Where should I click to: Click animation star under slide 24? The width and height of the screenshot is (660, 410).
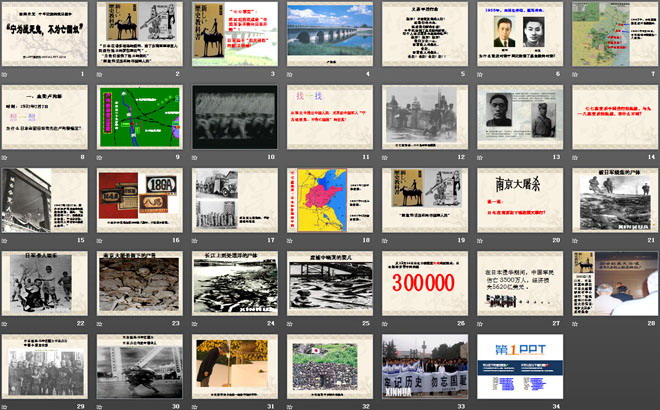(x=195, y=324)
